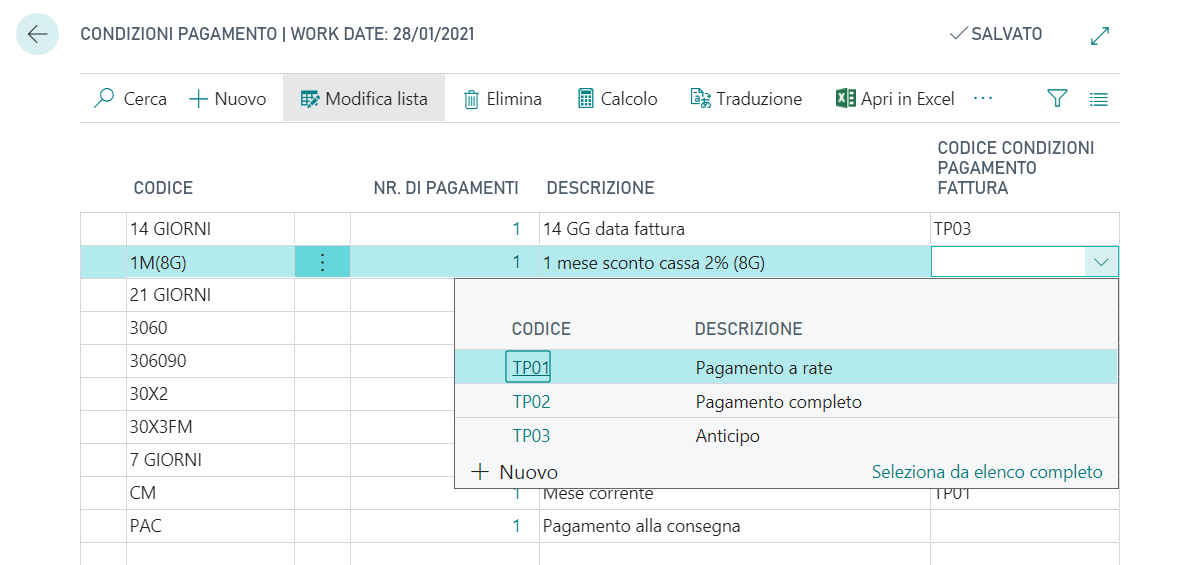Toggle Modifica lista edit mode
This screenshot has width=1183, height=565.
[x=364, y=98]
